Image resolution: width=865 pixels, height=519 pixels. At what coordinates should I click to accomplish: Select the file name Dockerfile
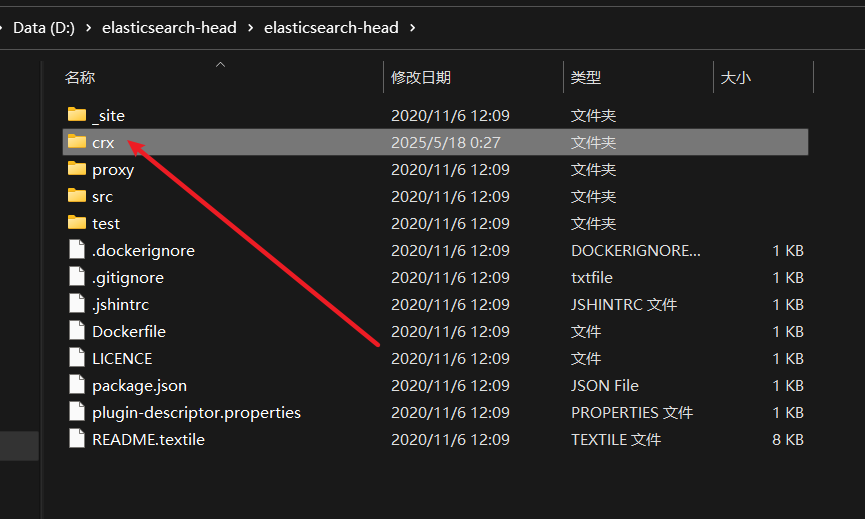(x=129, y=331)
